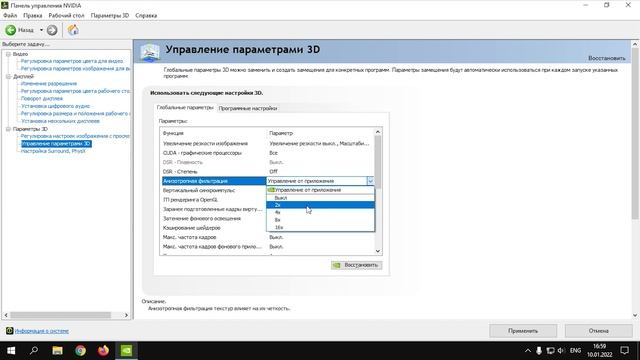
Task: Click the green Back arrow icon
Action: click(x=11, y=30)
